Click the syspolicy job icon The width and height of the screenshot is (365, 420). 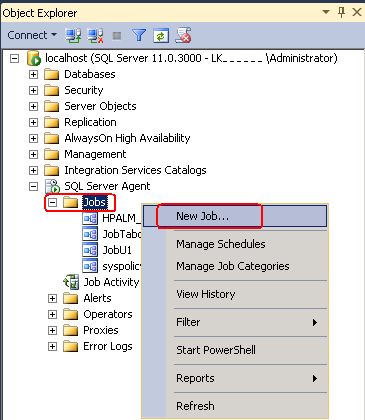(x=90, y=266)
